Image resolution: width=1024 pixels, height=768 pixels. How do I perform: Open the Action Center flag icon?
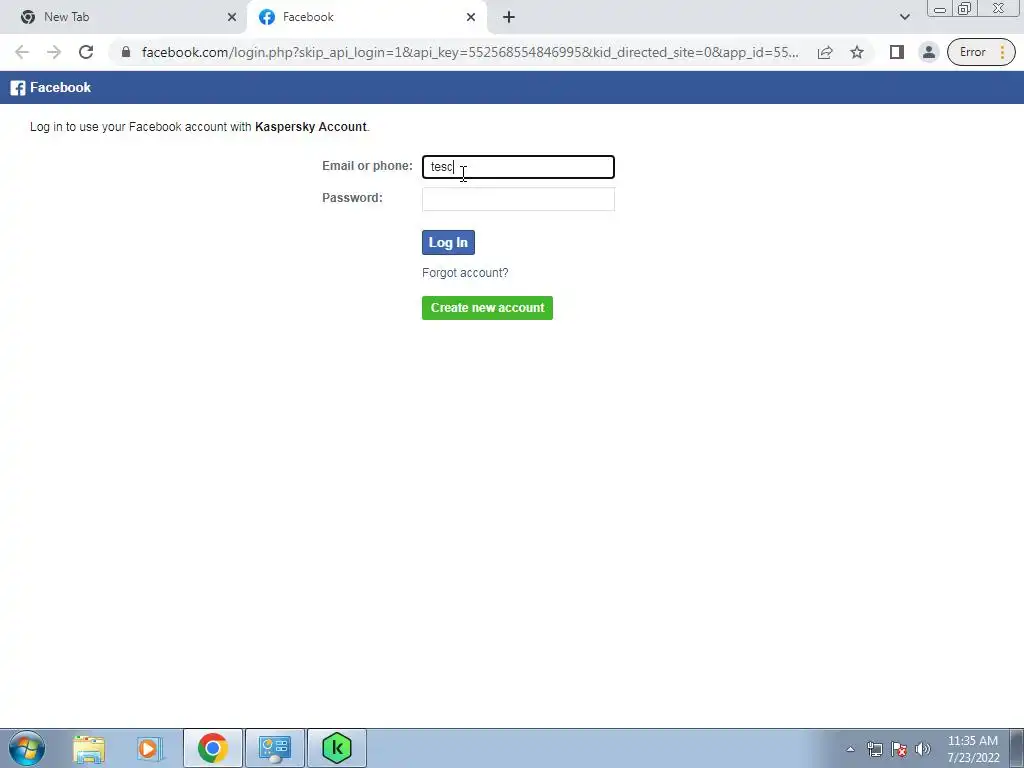899,749
